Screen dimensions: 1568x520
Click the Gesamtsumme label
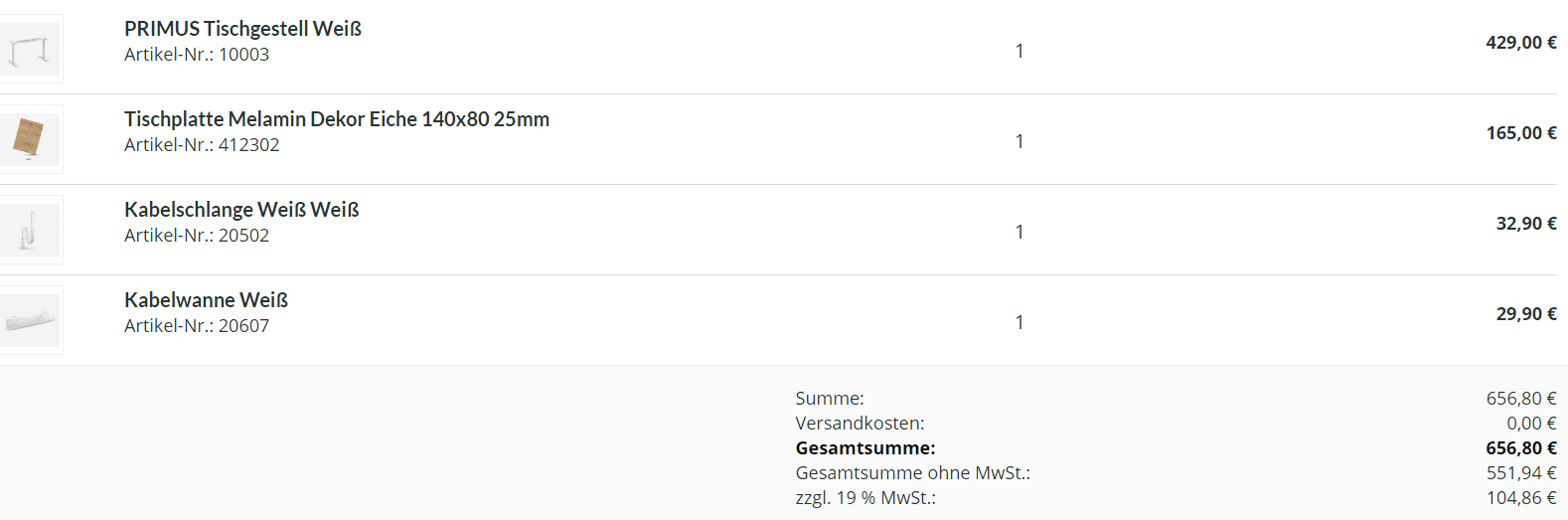[865, 448]
